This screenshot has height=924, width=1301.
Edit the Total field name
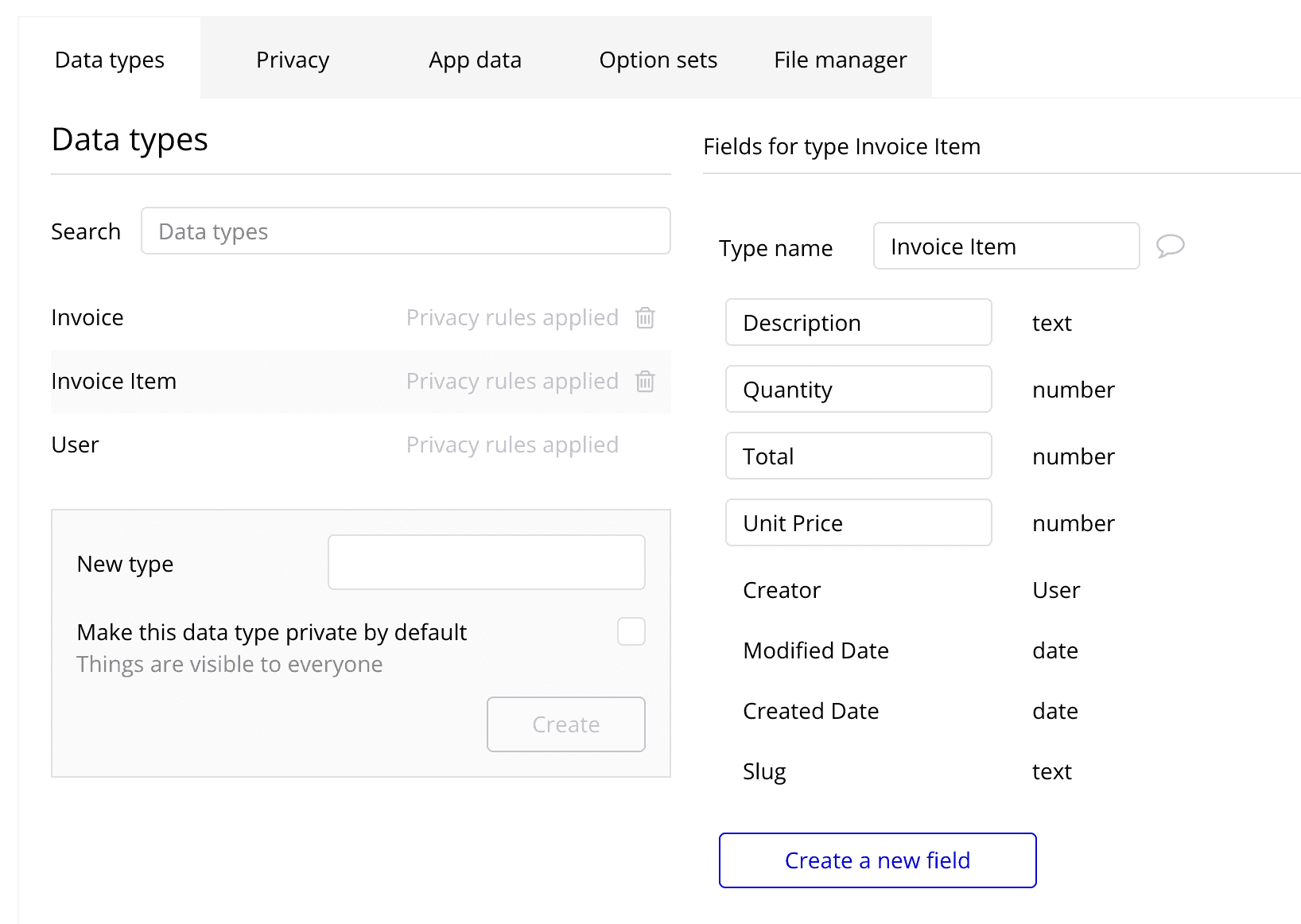(x=858, y=456)
